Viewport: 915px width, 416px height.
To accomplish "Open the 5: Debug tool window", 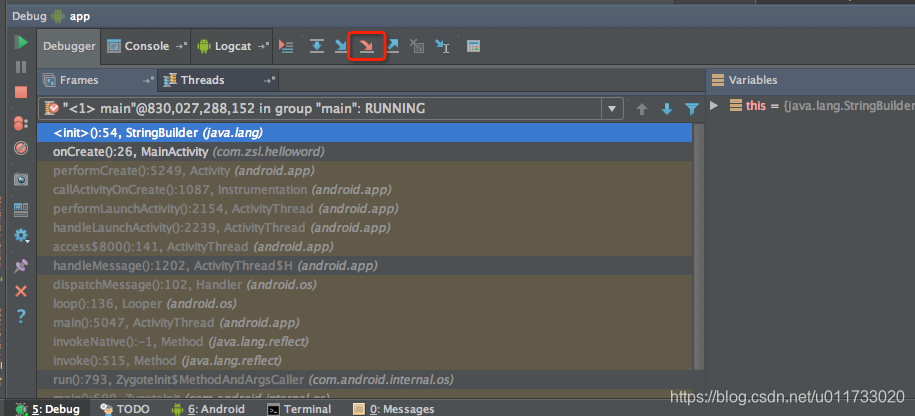I will pyautogui.click(x=48, y=409).
